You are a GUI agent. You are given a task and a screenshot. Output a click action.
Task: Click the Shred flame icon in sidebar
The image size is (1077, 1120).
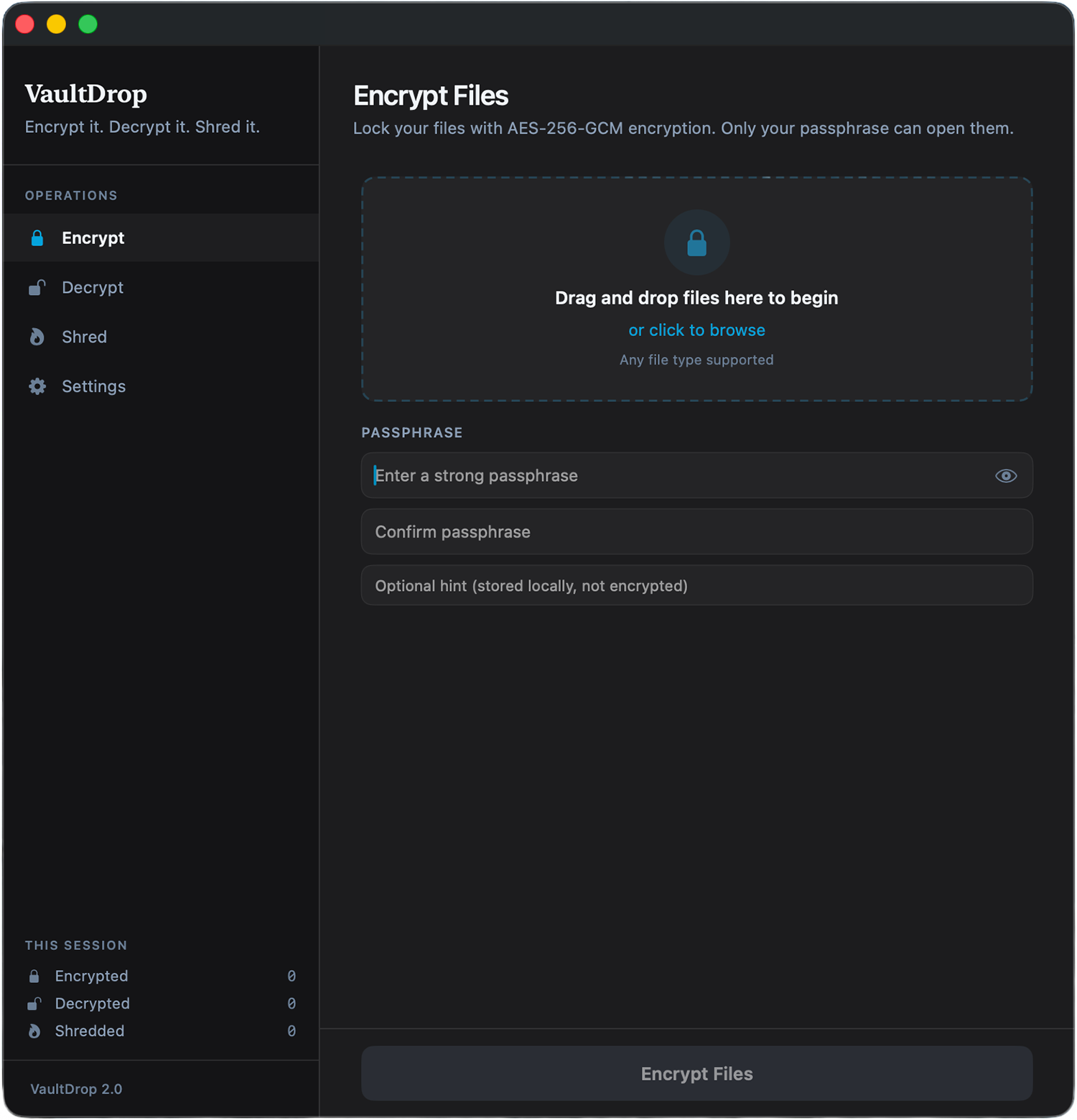pyautogui.click(x=37, y=337)
